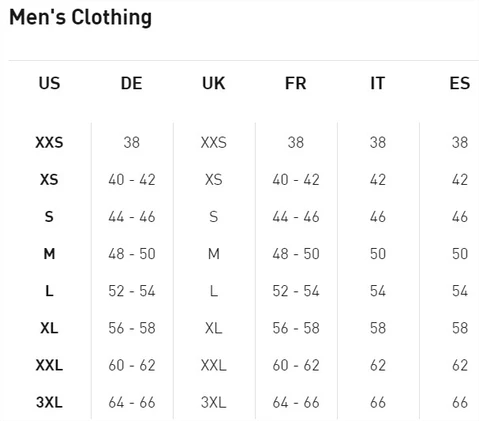
Task: Click the bold XL row label
Action: (x=49, y=328)
